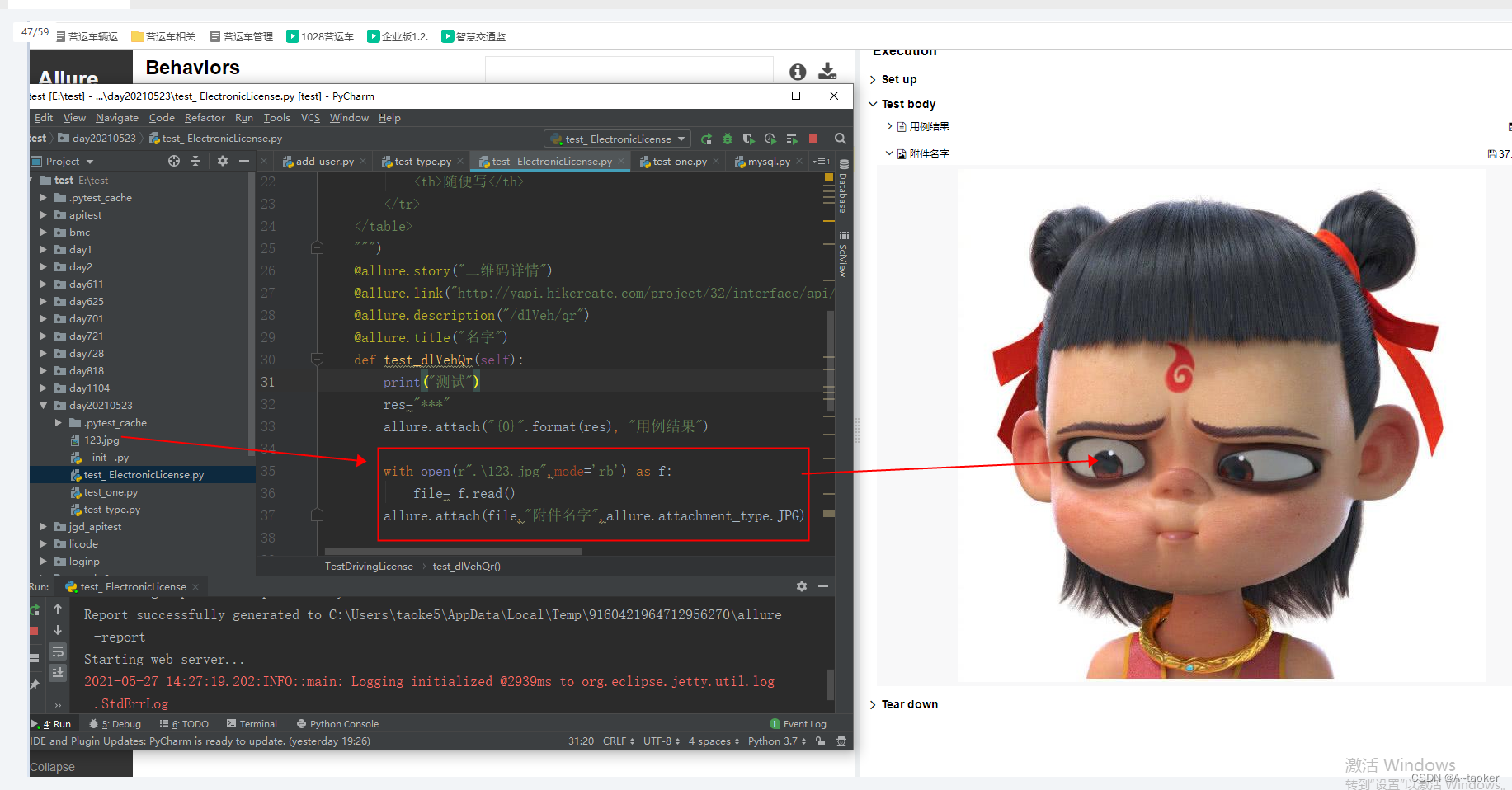
Task: Collapse the day20210523 folder
Action: (x=43, y=406)
